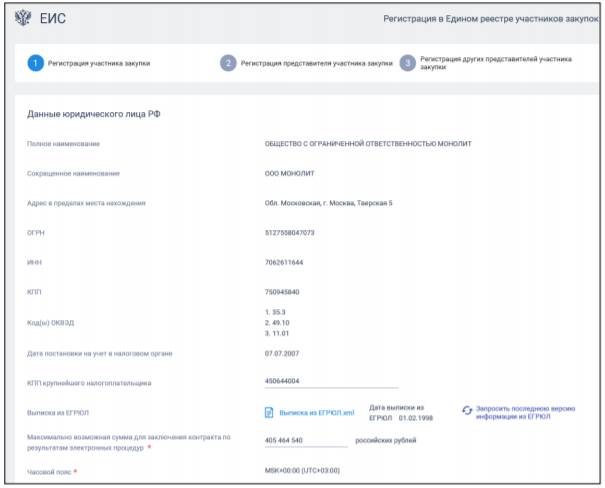Select the ИНН value 7062611644
The image size is (605, 488).
(284, 262)
